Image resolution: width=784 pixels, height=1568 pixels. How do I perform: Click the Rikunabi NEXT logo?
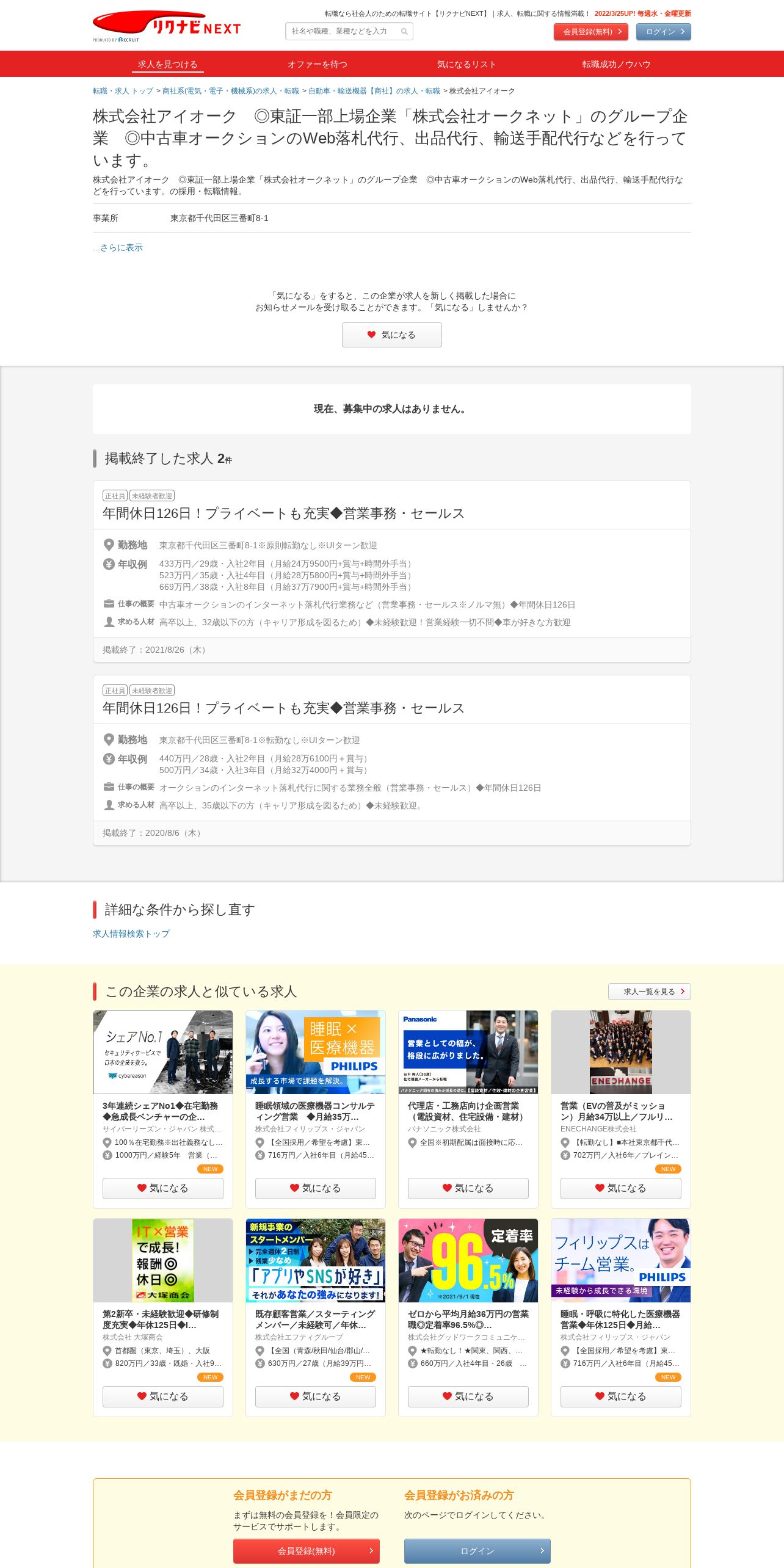(x=167, y=26)
